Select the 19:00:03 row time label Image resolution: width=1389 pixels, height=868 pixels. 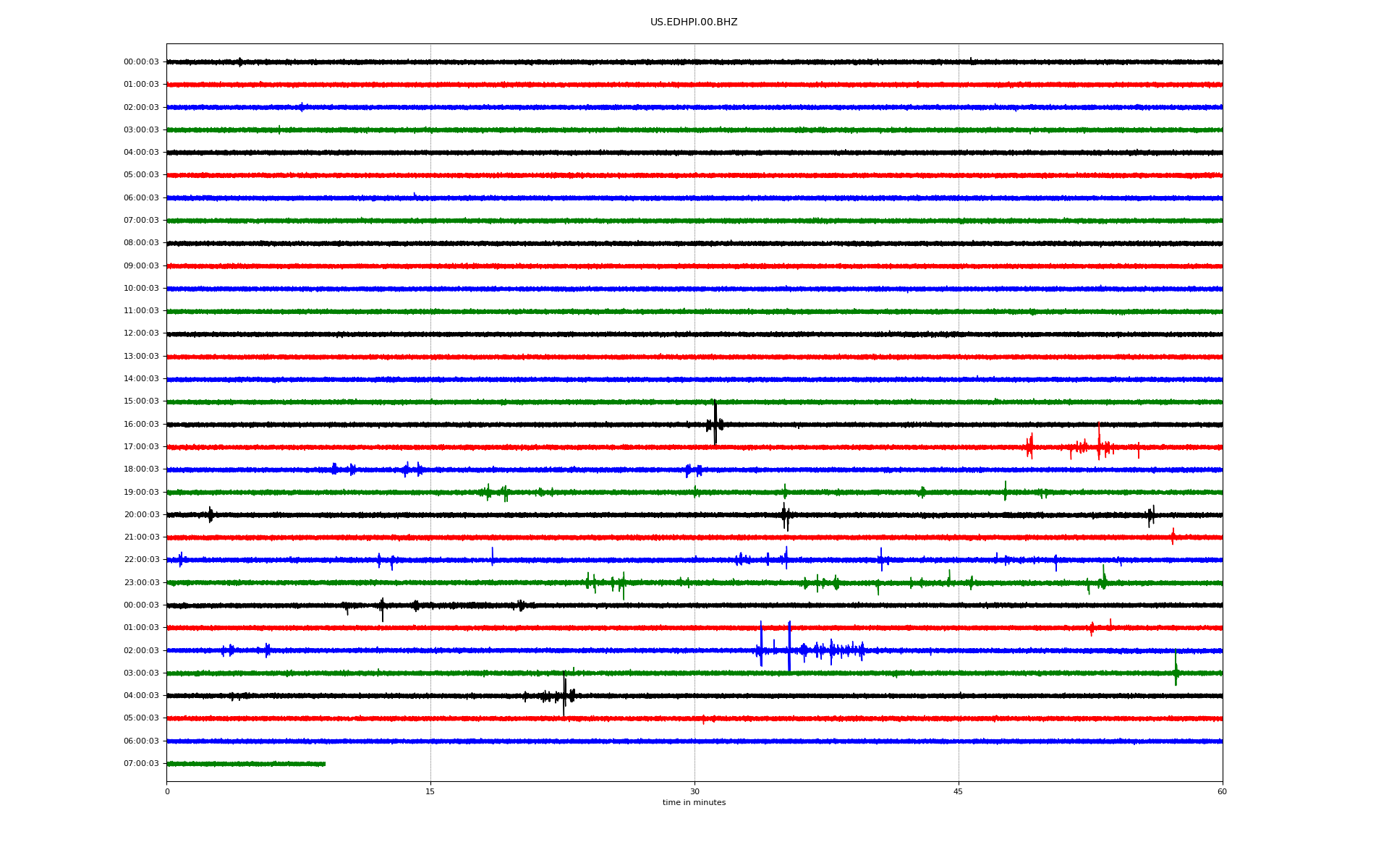coord(141,493)
